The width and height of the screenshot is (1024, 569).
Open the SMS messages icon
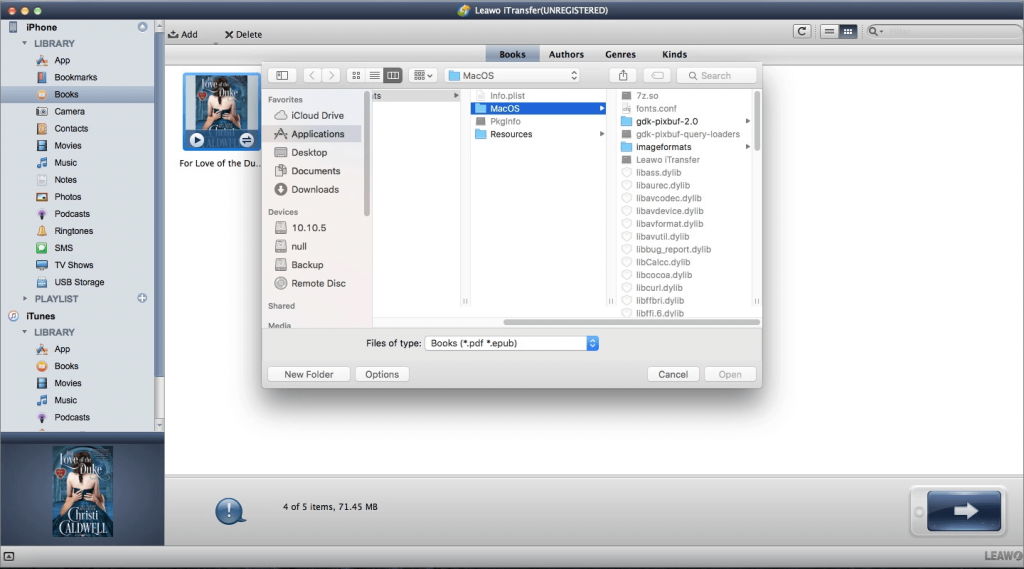42,248
